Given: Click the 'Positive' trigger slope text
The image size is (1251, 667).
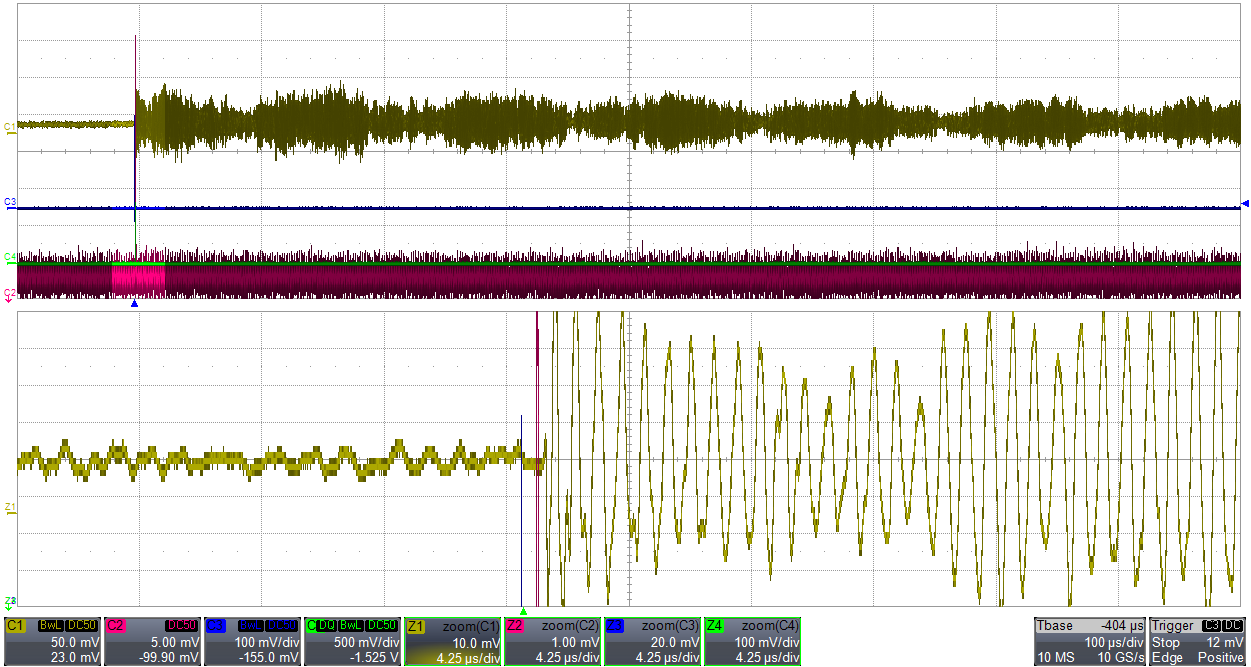Looking at the screenshot, I should click(x=1221, y=657).
